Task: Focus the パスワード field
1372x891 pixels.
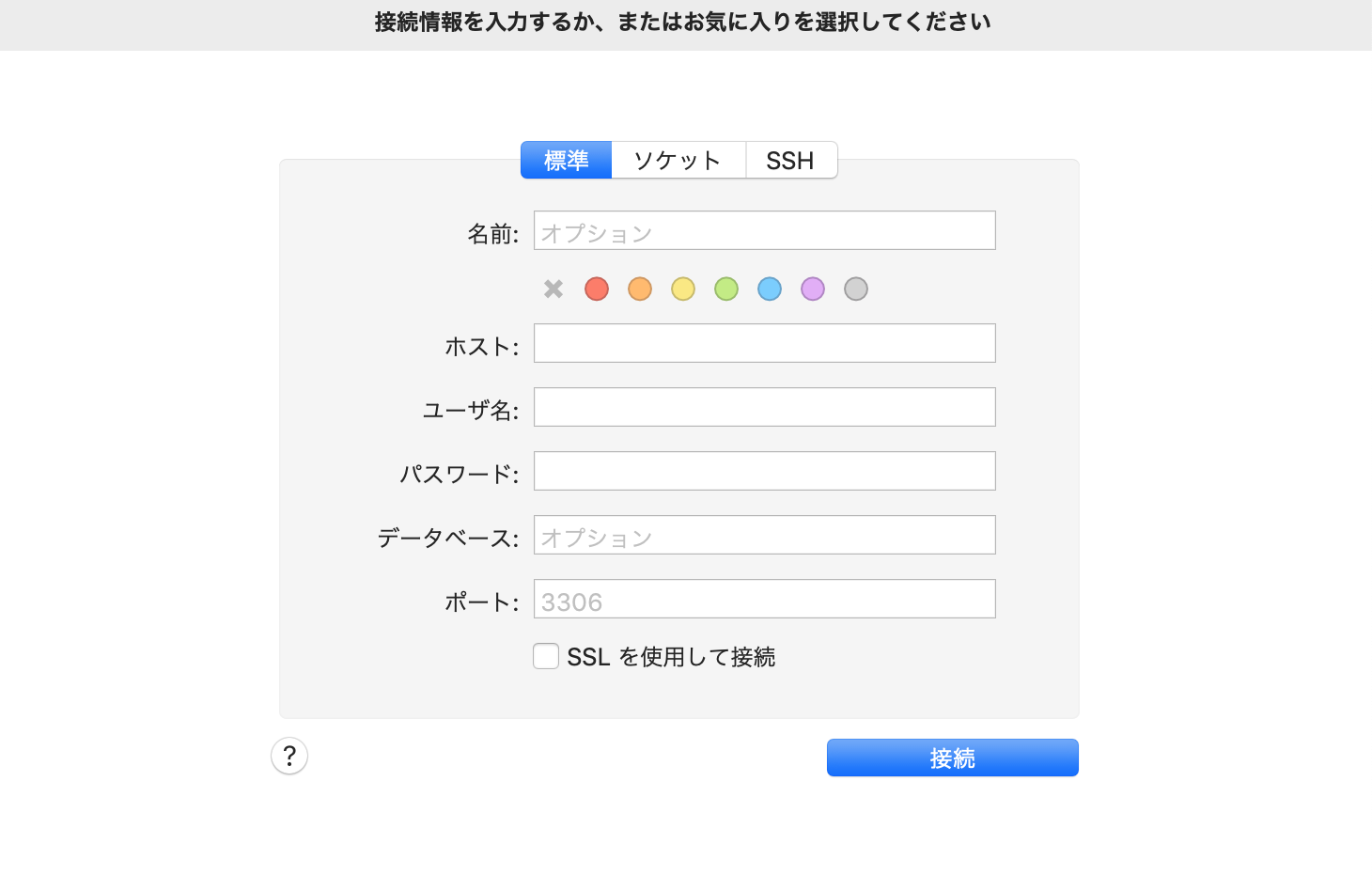Action: pyautogui.click(x=764, y=472)
